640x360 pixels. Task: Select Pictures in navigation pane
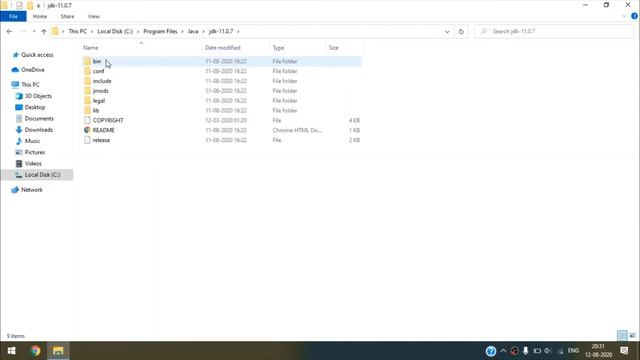(35, 152)
